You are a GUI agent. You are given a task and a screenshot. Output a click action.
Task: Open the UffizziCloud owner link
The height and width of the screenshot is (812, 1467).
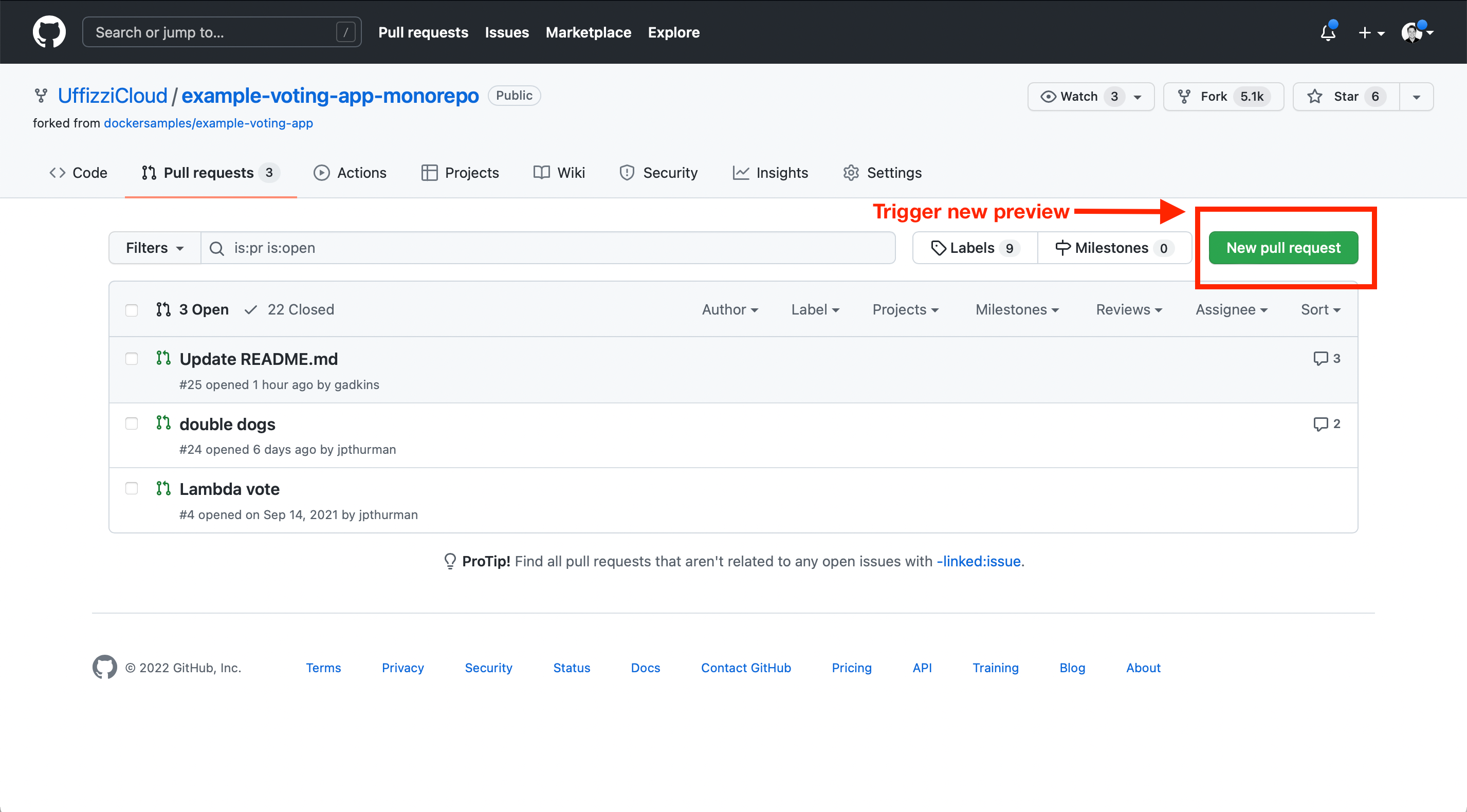[x=113, y=96]
